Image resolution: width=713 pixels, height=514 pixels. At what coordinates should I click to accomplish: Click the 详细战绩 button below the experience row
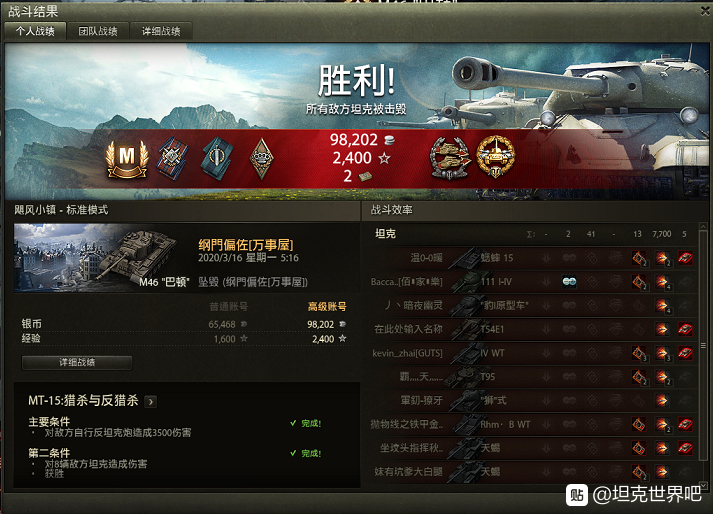pyautogui.click(x=77, y=363)
